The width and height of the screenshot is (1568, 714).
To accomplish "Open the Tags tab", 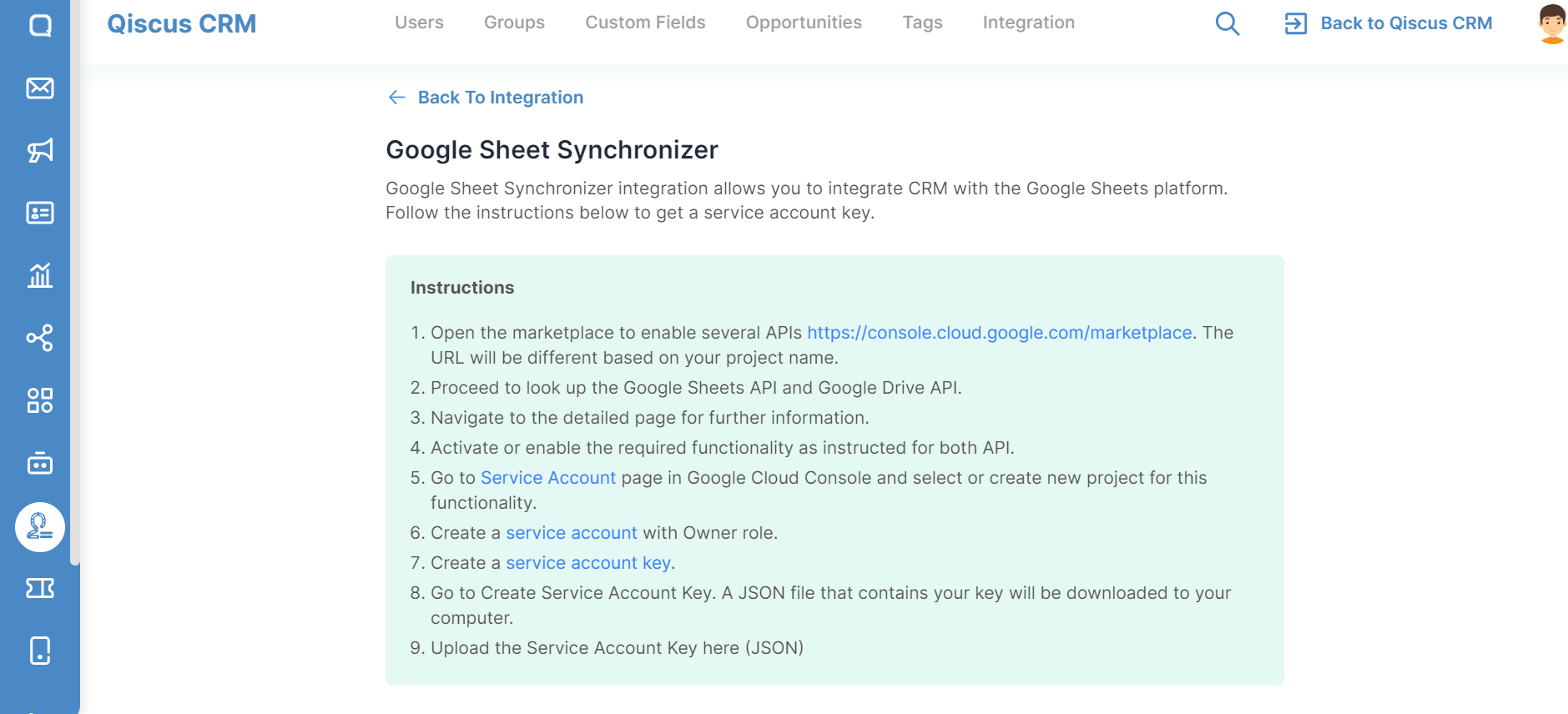I will tap(922, 23).
